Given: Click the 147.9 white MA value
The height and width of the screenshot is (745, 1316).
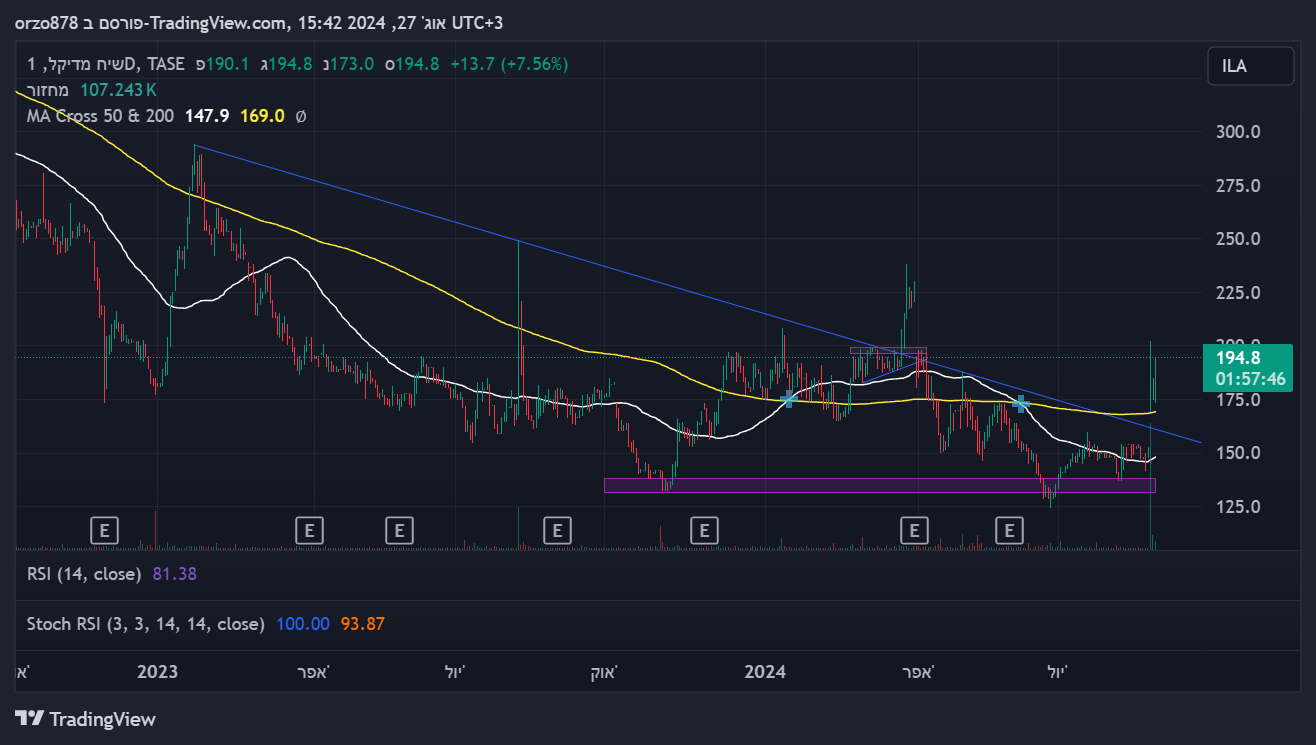Looking at the screenshot, I should (x=207, y=116).
